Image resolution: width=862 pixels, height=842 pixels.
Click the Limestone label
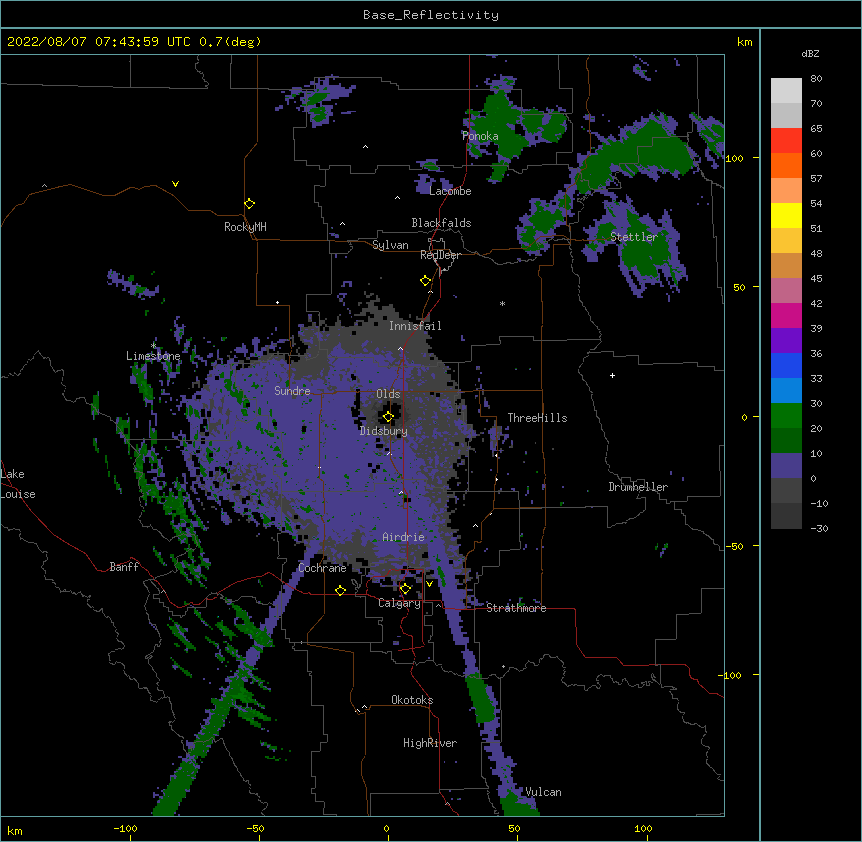click(153, 356)
